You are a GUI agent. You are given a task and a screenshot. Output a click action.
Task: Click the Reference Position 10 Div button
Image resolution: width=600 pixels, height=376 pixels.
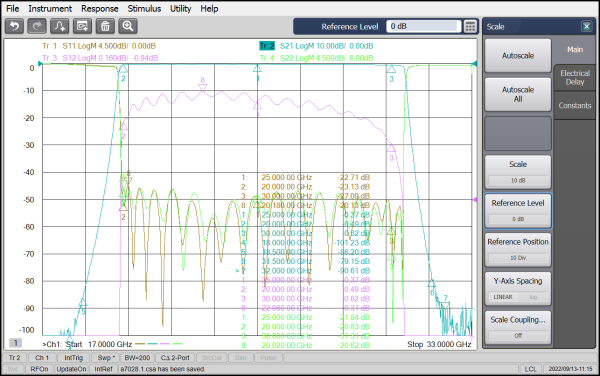(x=518, y=249)
